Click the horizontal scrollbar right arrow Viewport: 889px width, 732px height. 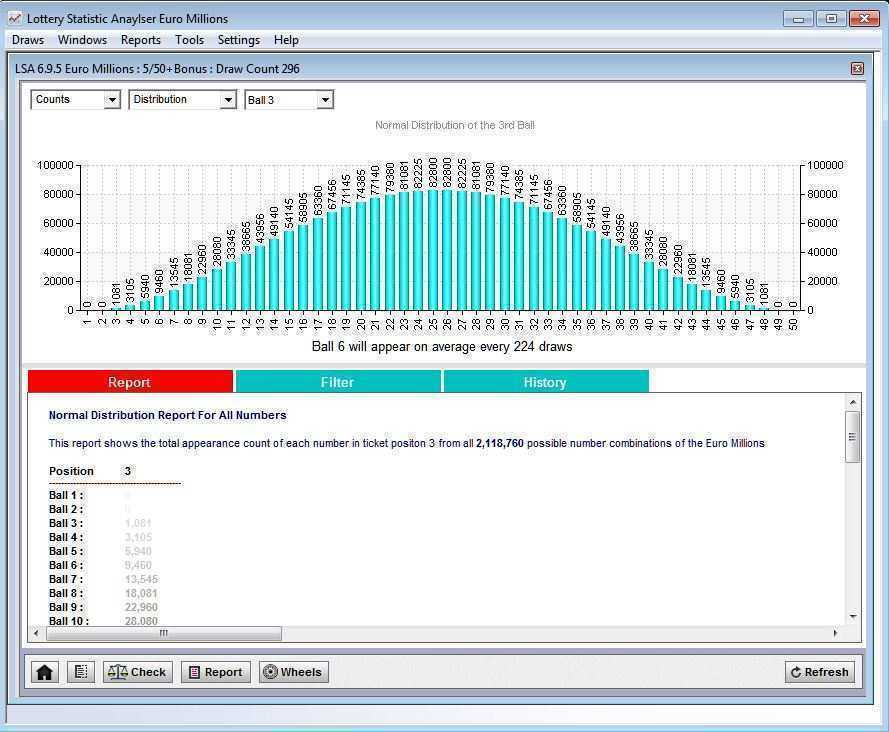835,633
